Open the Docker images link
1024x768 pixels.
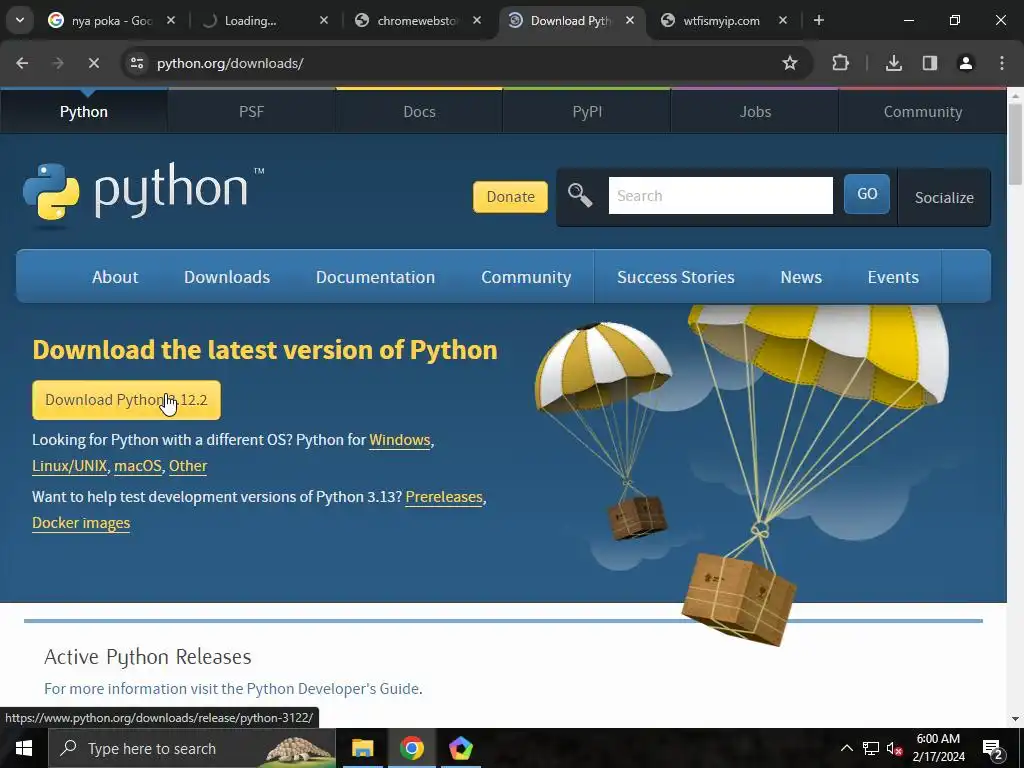pyautogui.click(x=81, y=523)
